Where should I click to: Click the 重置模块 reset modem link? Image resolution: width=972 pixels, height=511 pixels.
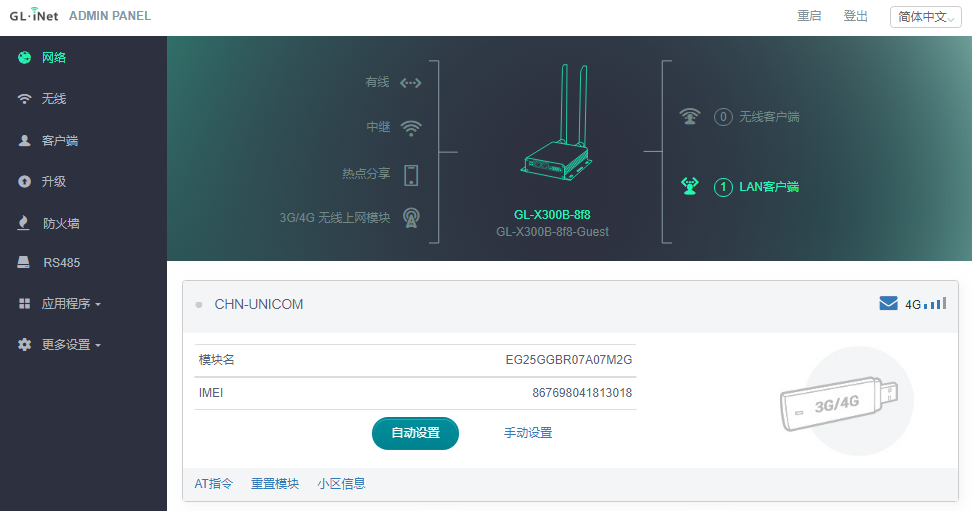pyautogui.click(x=275, y=484)
